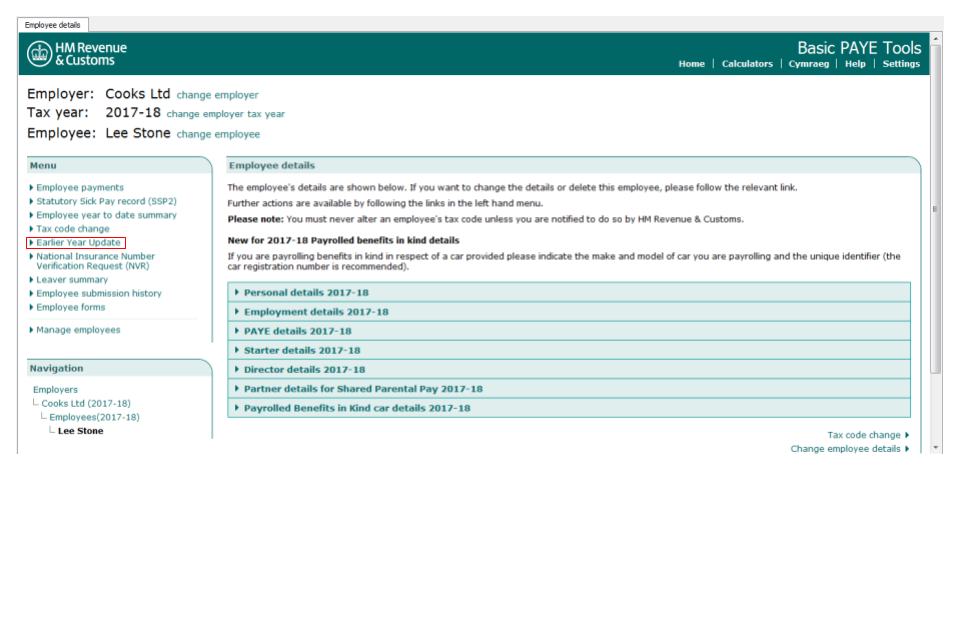Select Lee Stone in the Navigation tree
Screen dimensions: 960x640
80,431
